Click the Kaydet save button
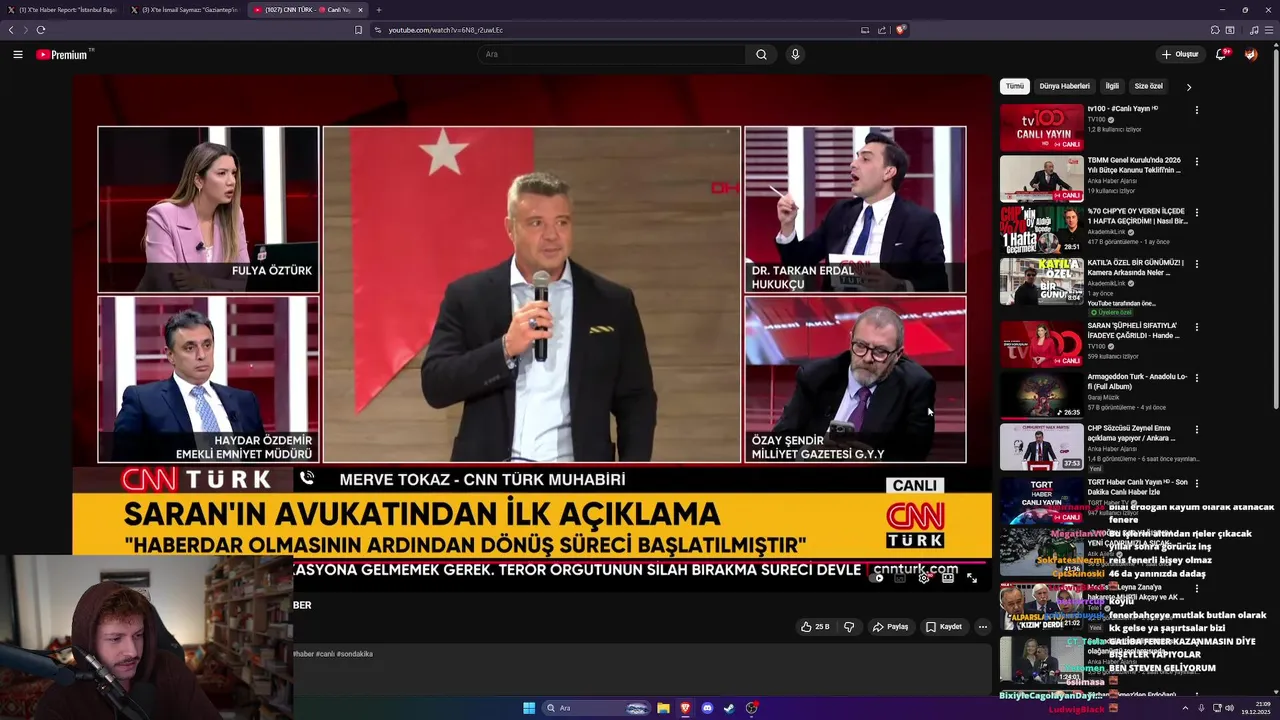Image resolution: width=1280 pixels, height=720 pixels. click(x=944, y=627)
